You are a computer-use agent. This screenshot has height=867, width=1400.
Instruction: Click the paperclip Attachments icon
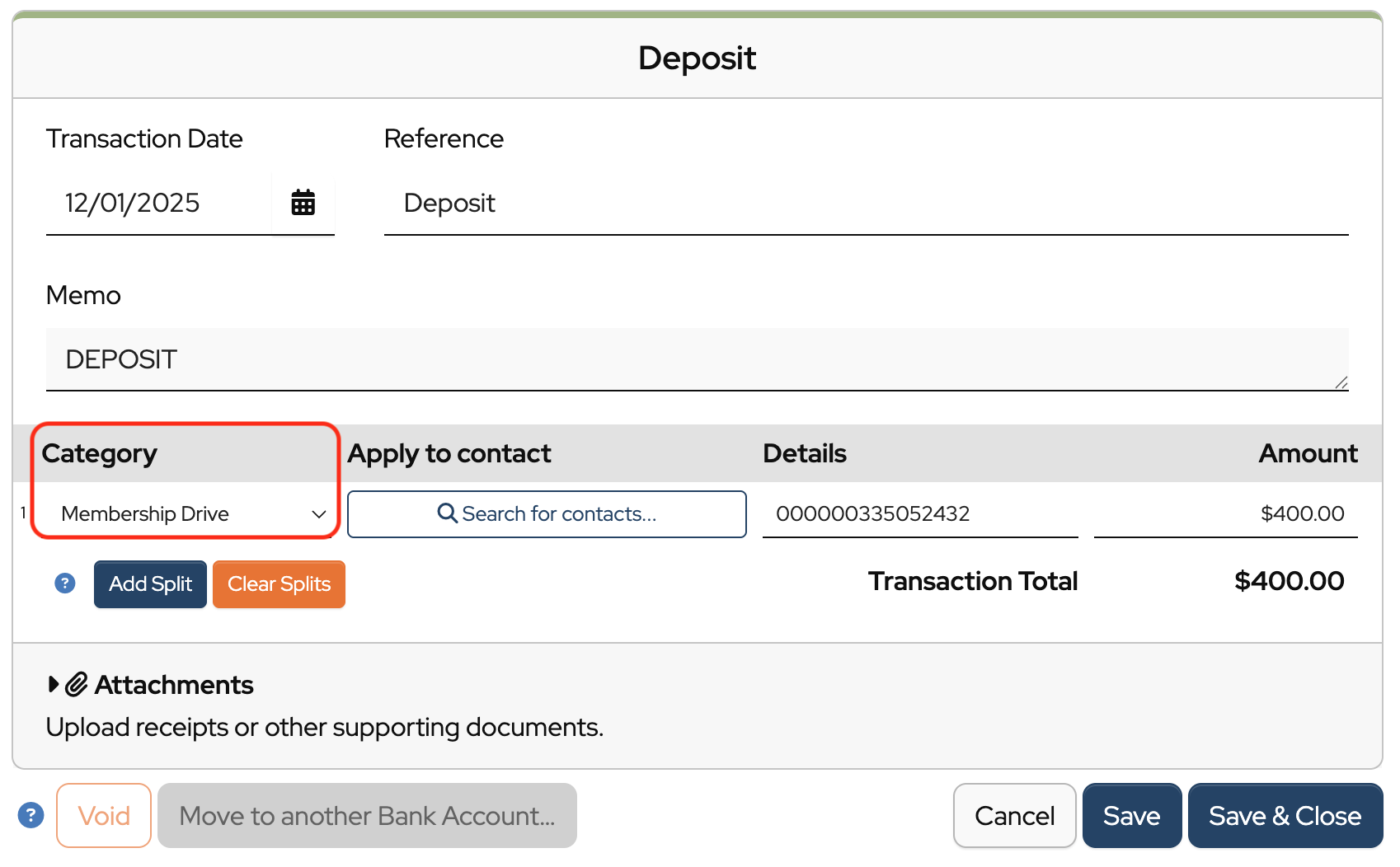[x=77, y=684]
